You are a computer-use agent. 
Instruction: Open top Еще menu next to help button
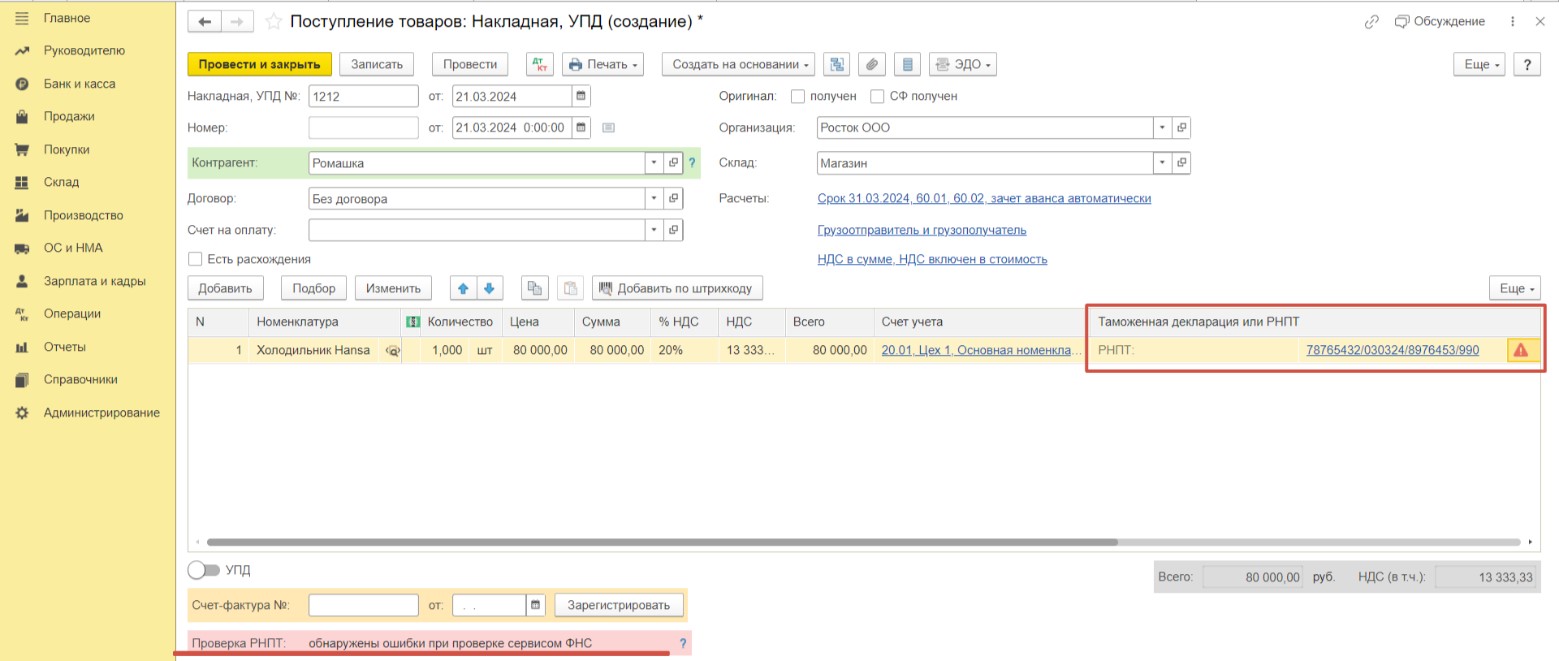(x=1479, y=64)
